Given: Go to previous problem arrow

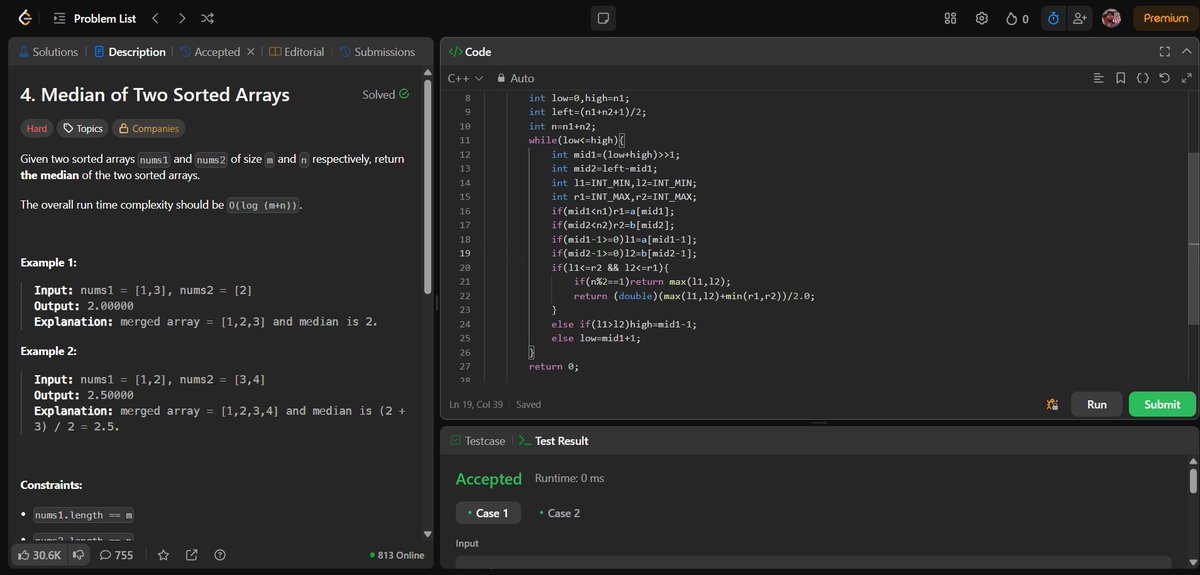Looking at the screenshot, I should [x=155, y=18].
